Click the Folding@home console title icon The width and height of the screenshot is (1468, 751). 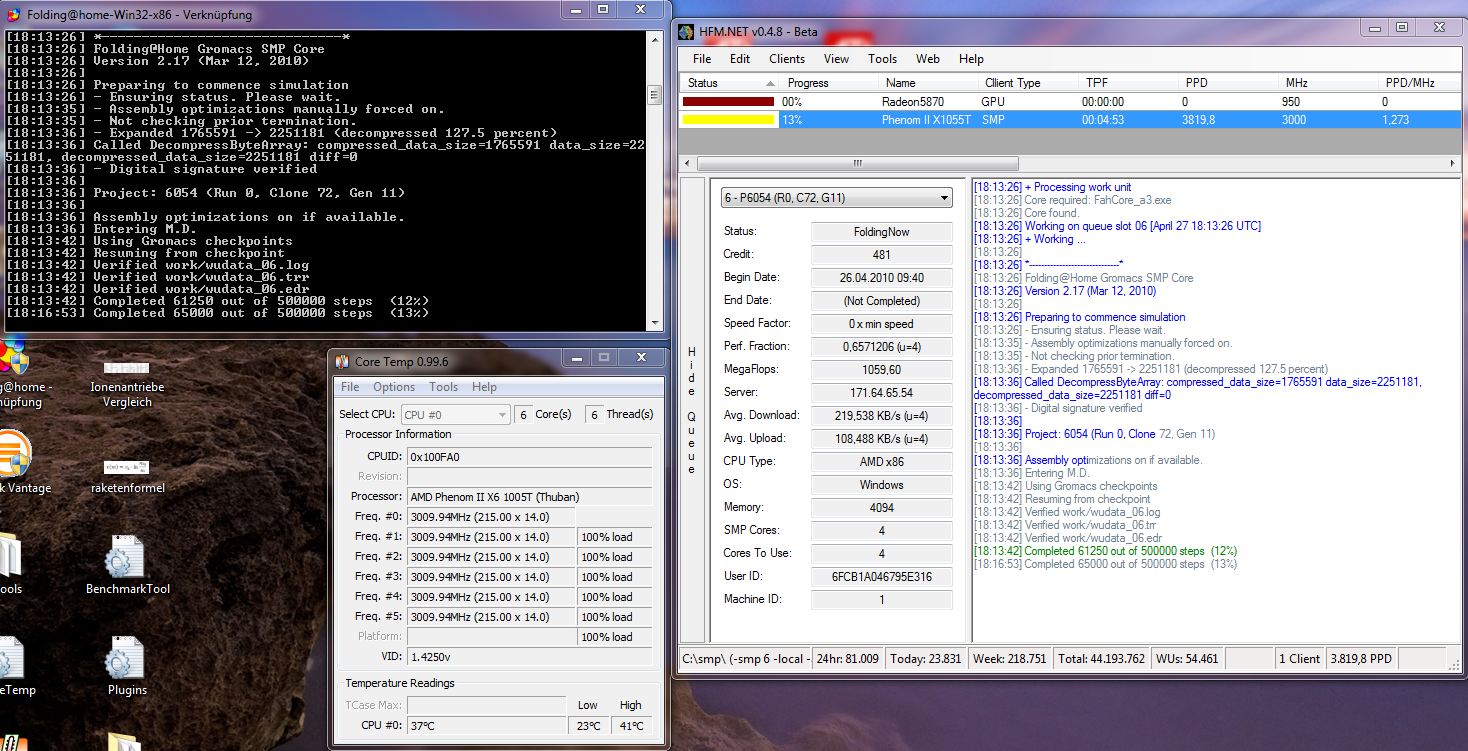coord(12,15)
